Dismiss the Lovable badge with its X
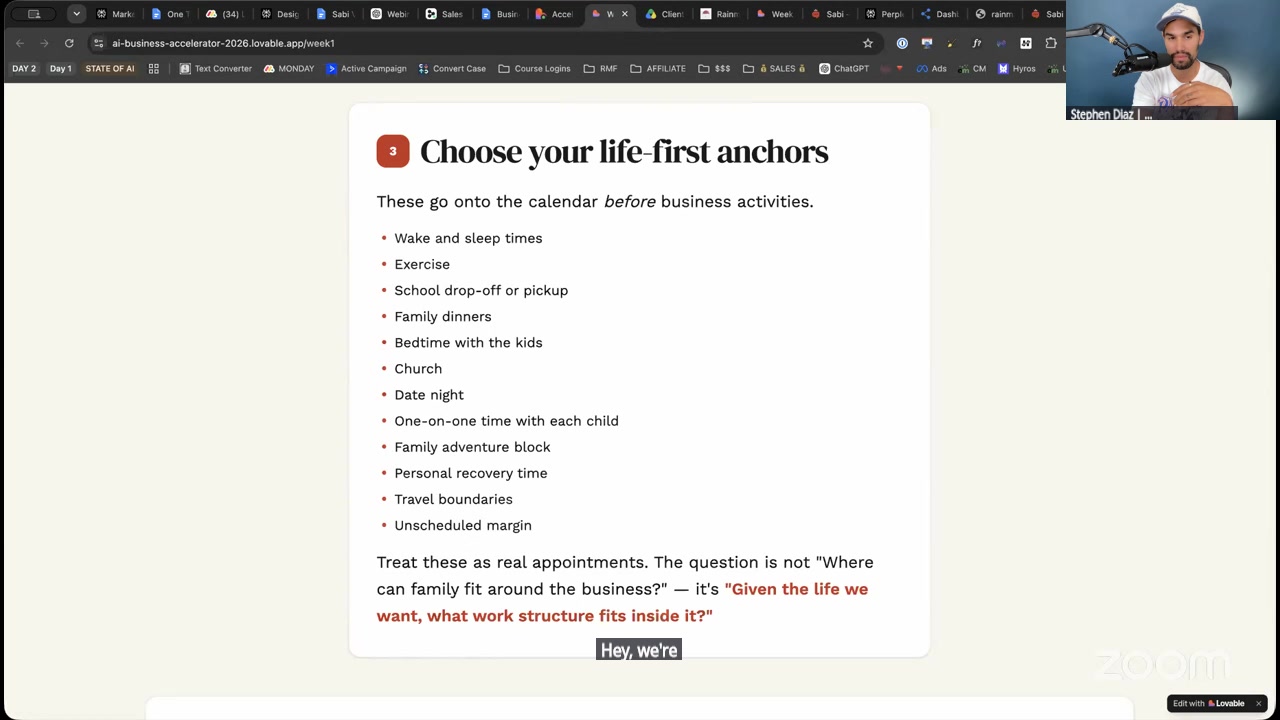The height and width of the screenshot is (720, 1280). (x=1258, y=703)
